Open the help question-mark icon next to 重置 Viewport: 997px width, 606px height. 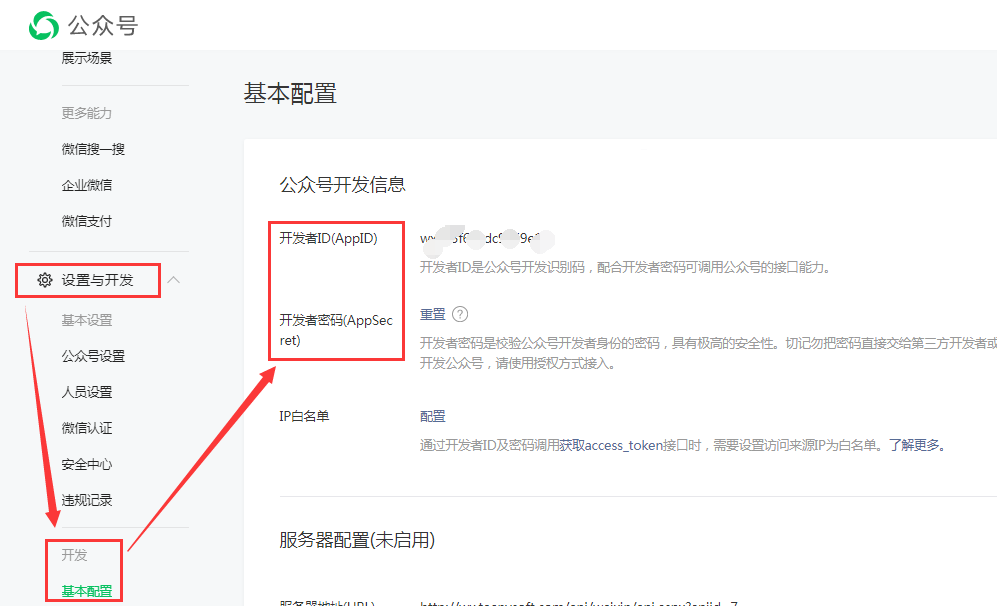click(460, 314)
